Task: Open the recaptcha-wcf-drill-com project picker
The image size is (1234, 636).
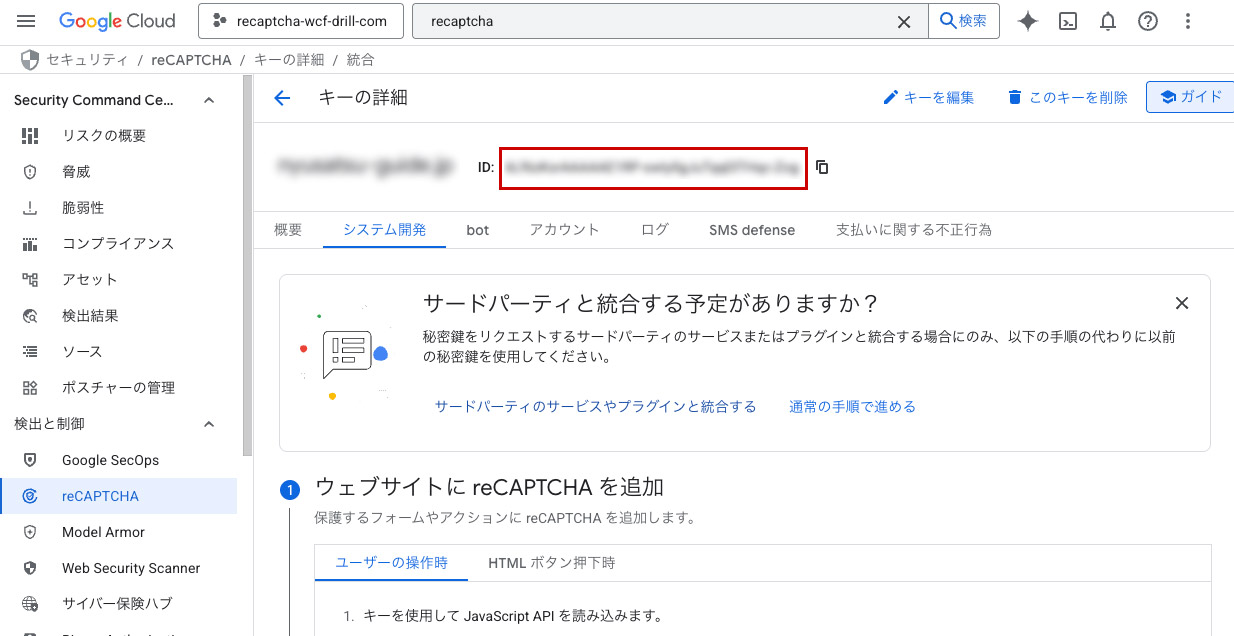Action: coord(301,21)
